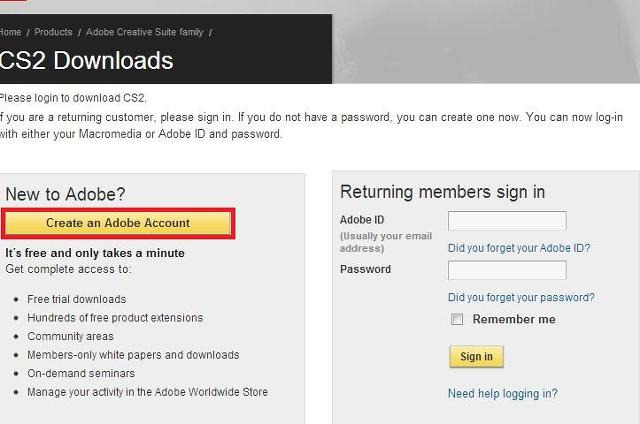Go to Home in the breadcrumb
The width and height of the screenshot is (640, 424).
point(10,32)
